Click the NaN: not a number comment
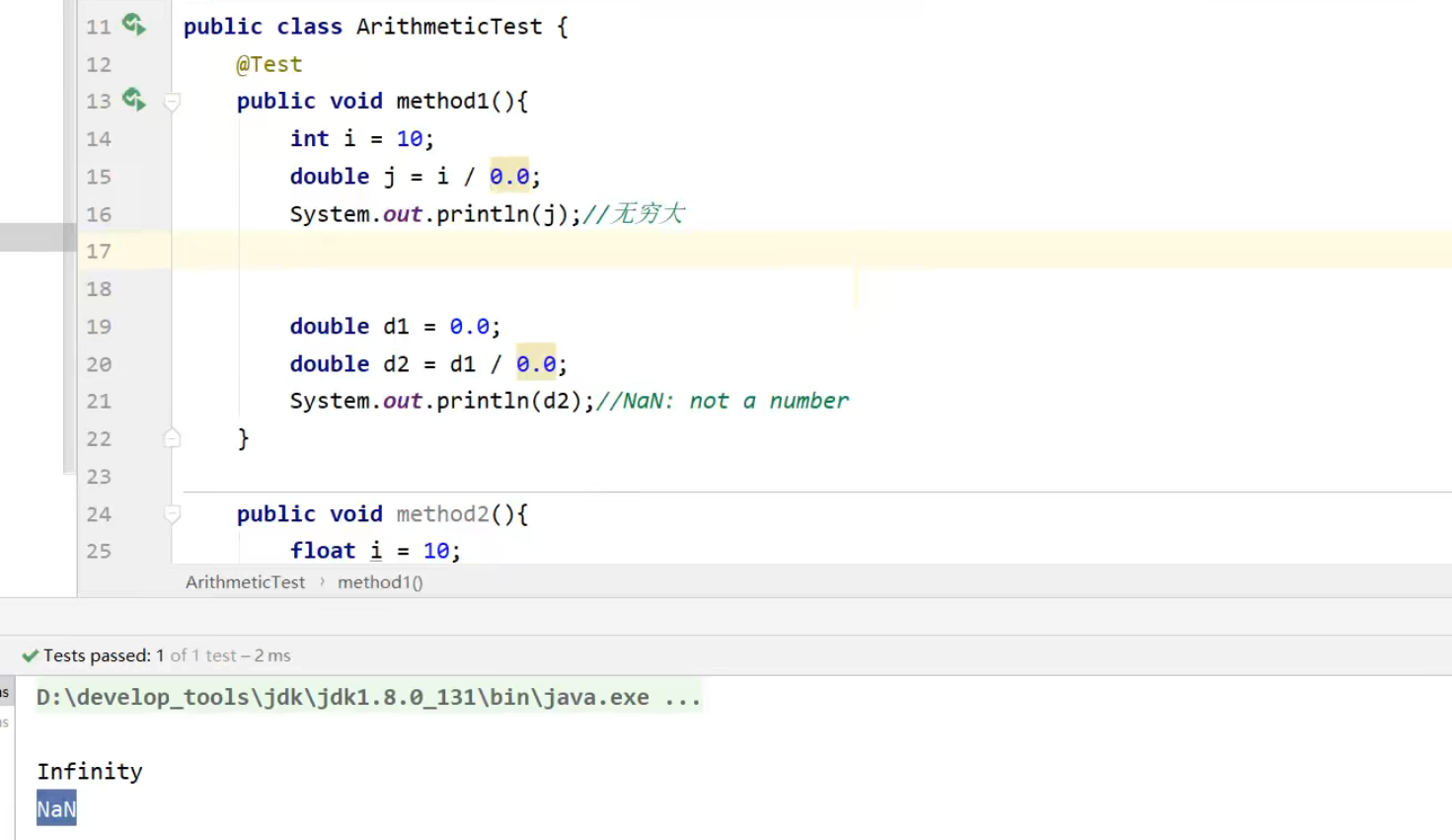Viewport: 1452px width, 840px height. [722, 401]
